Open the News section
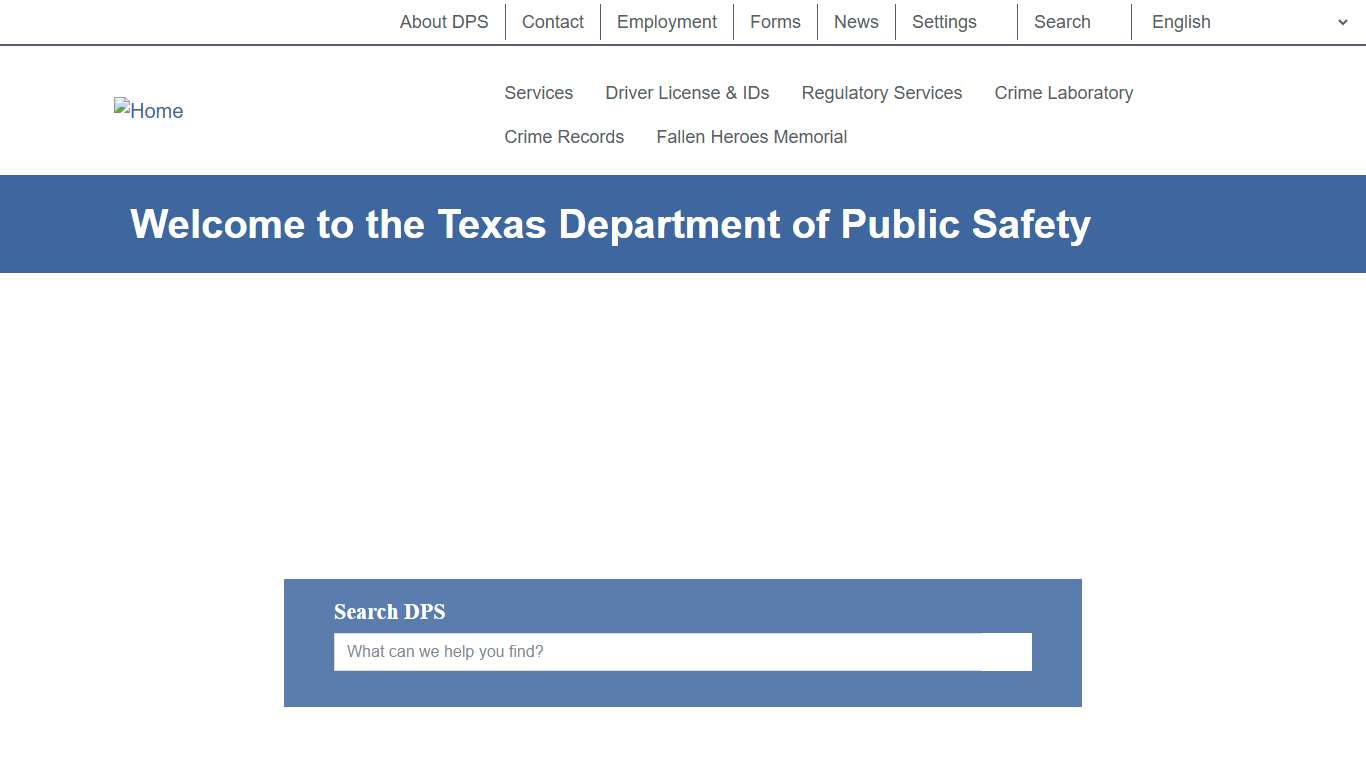This screenshot has height=768, width=1366. (855, 21)
